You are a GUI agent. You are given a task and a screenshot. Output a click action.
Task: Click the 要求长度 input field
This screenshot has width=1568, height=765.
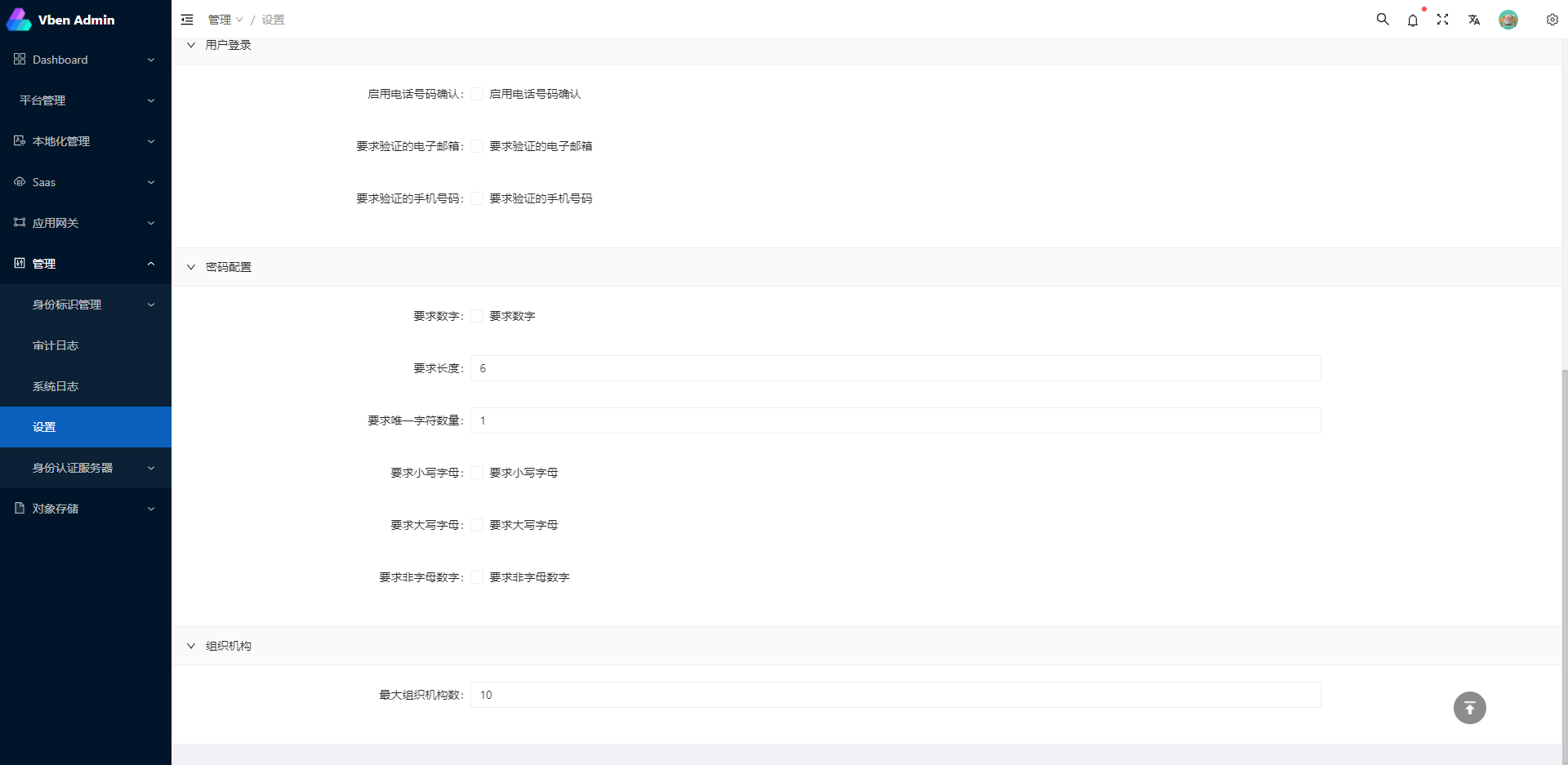coord(895,368)
